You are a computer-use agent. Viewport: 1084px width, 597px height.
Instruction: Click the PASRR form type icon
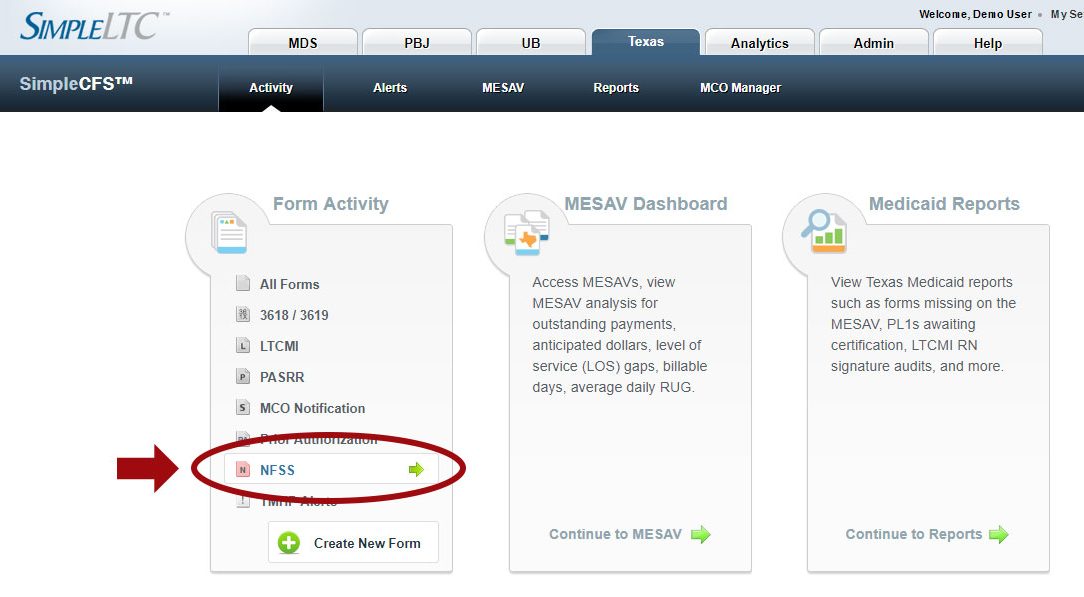(242, 377)
